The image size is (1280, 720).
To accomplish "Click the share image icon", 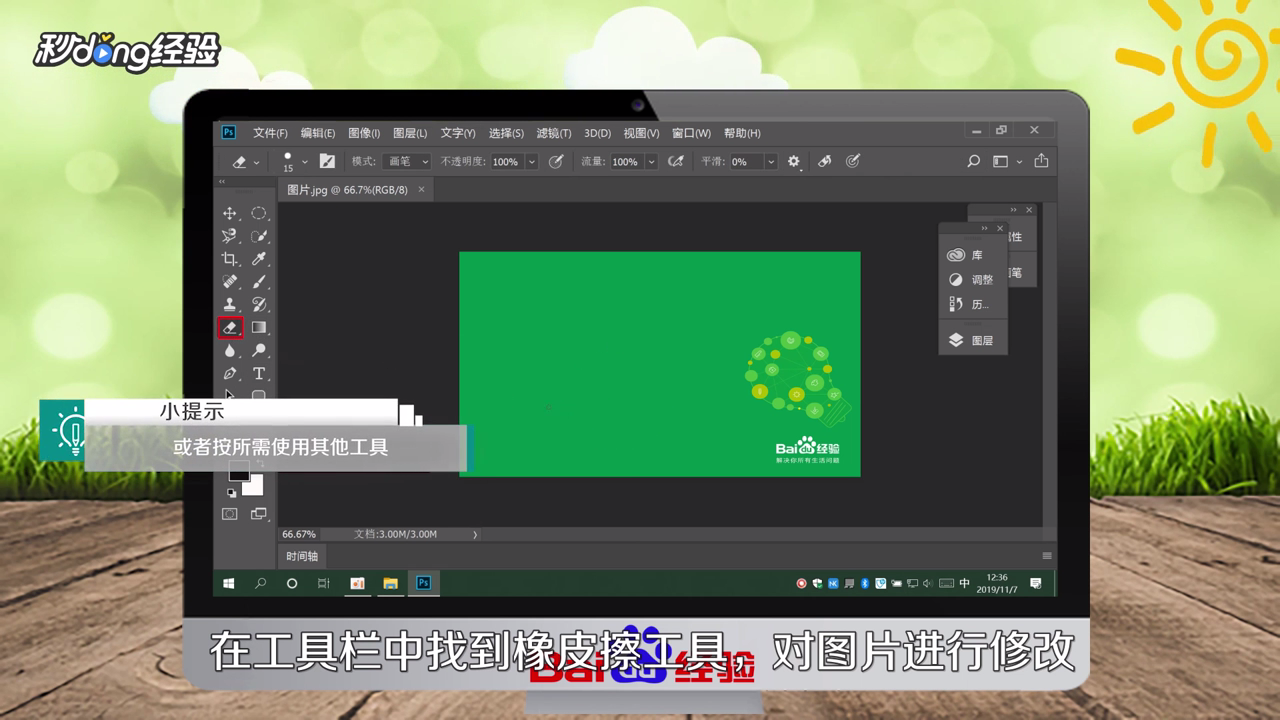I will [x=1041, y=160].
